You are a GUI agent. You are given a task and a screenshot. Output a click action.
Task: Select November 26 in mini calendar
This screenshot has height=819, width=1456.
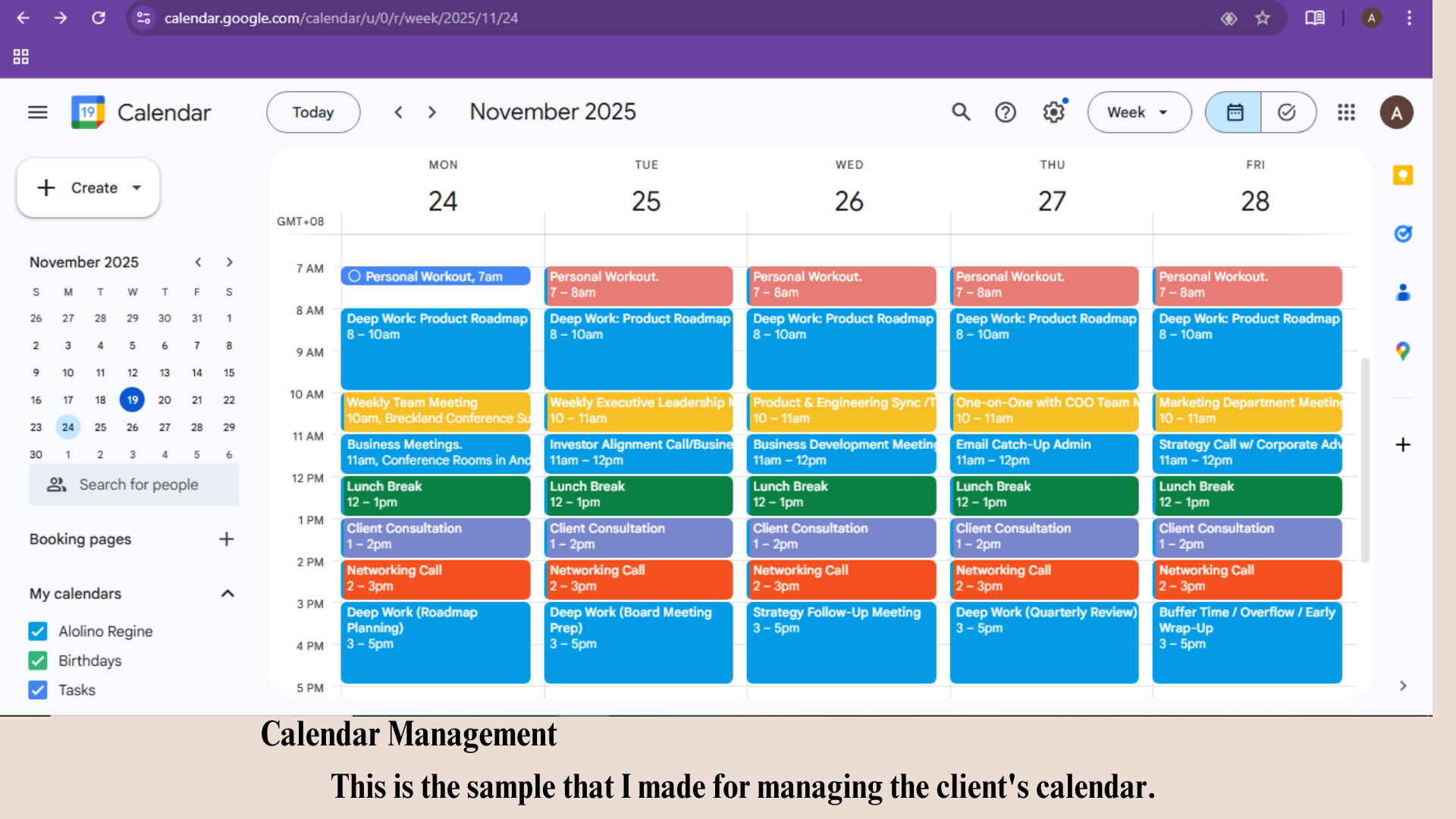point(132,427)
